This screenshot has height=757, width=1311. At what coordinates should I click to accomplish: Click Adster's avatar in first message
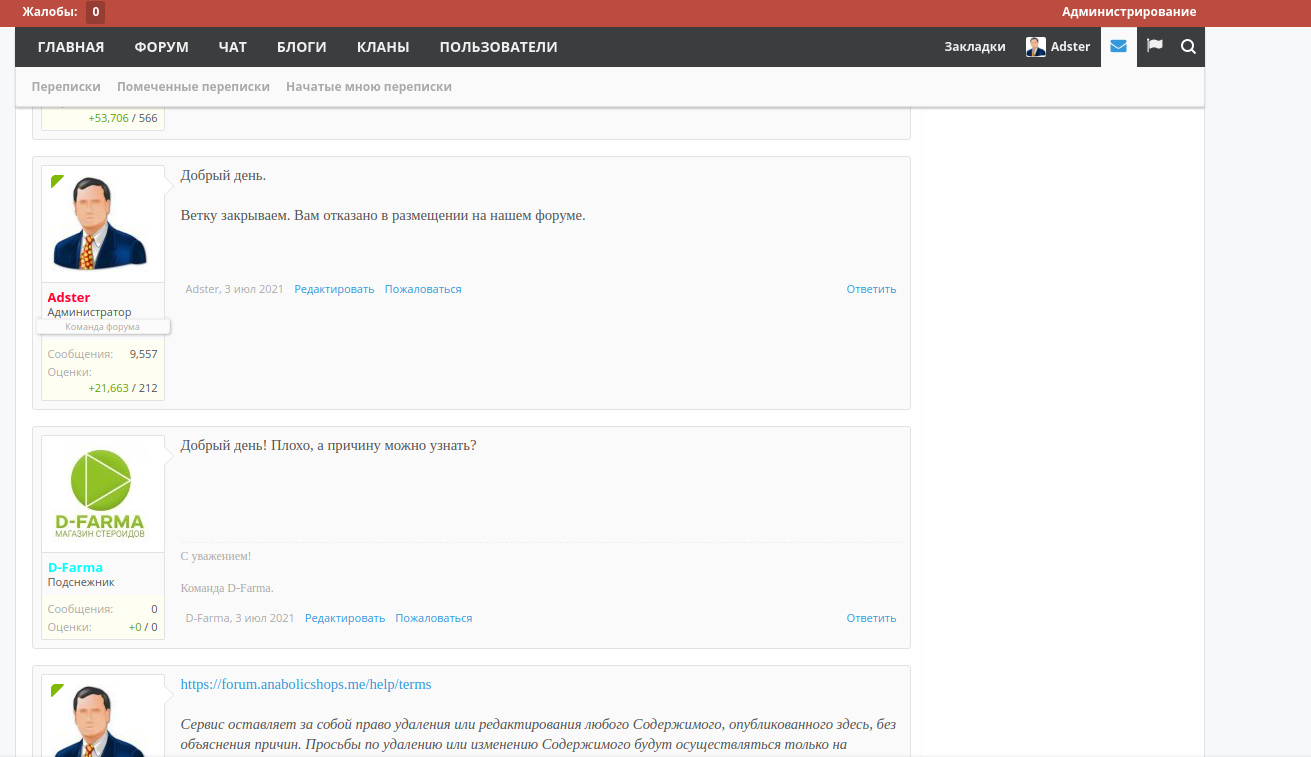(x=102, y=224)
